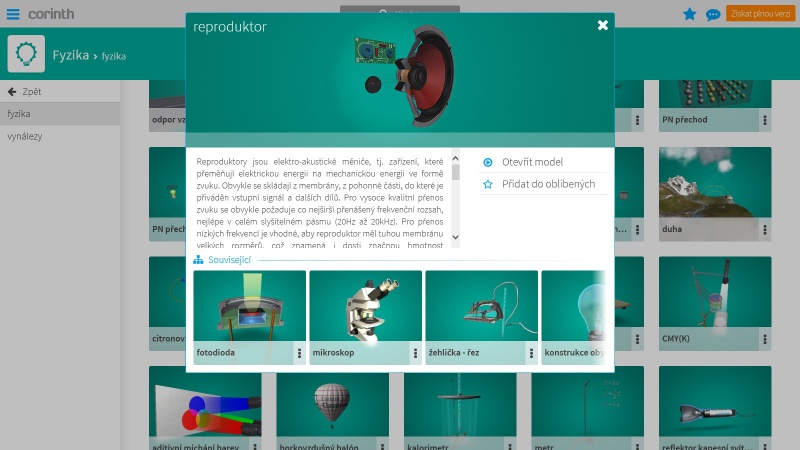
Task: Open three-dot menu on duha card
Action: pos(765,228)
